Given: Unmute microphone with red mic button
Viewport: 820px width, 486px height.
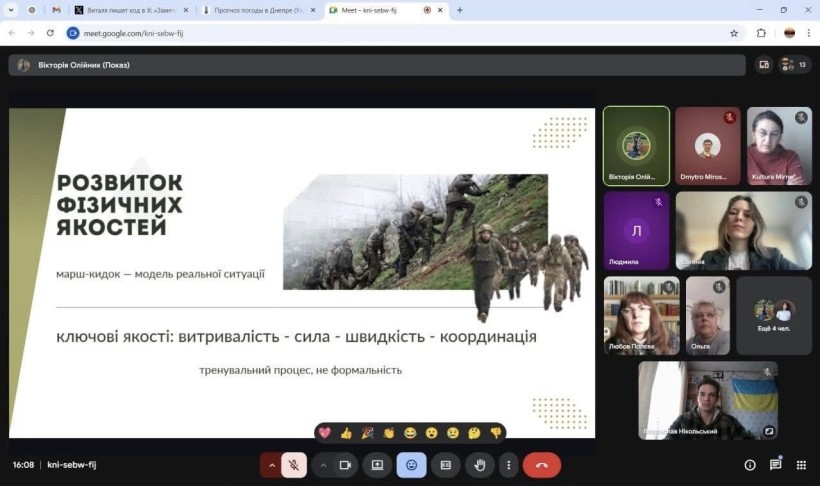Looking at the screenshot, I should [x=294, y=465].
